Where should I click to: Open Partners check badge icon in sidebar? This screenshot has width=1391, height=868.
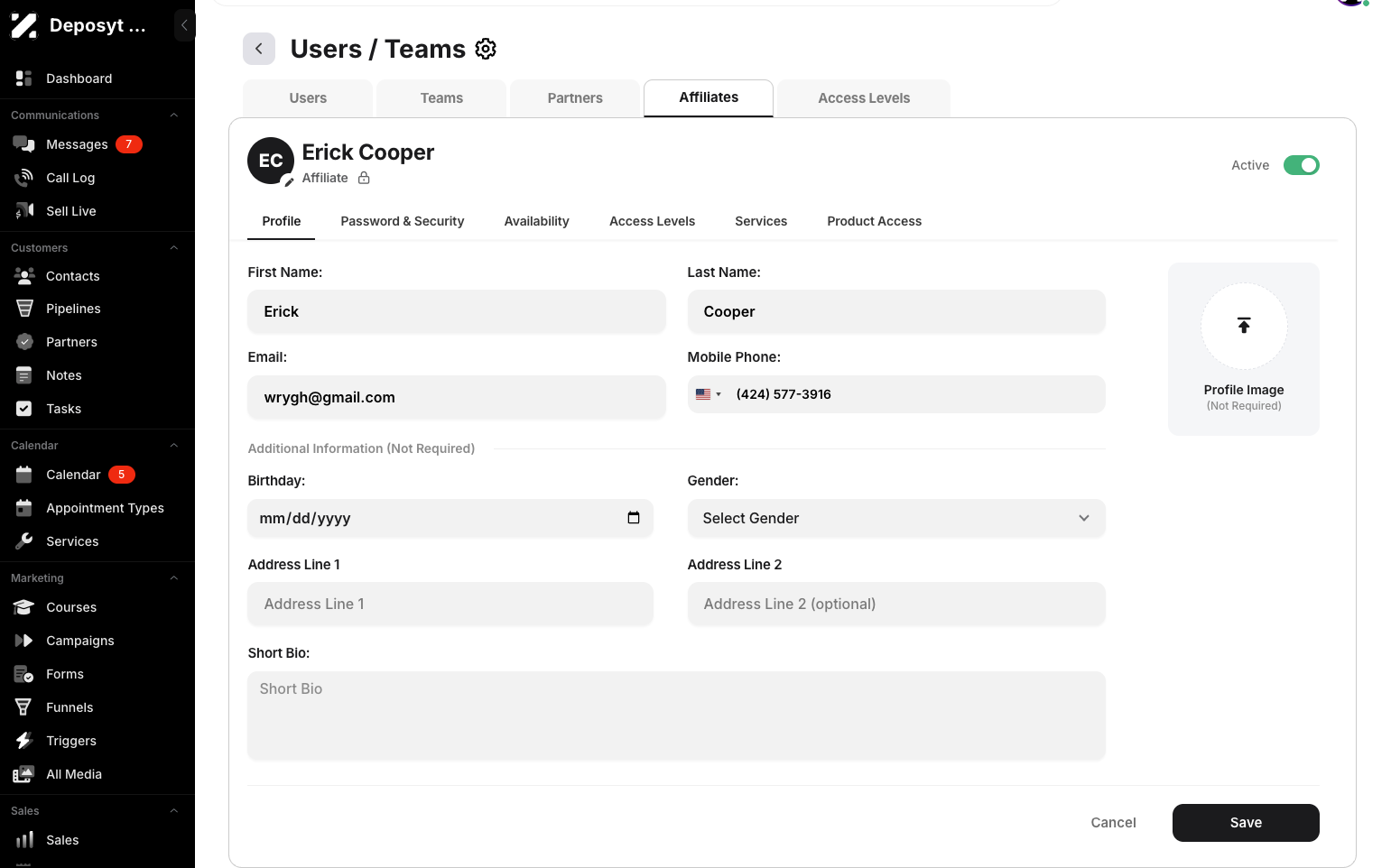(x=24, y=342)
